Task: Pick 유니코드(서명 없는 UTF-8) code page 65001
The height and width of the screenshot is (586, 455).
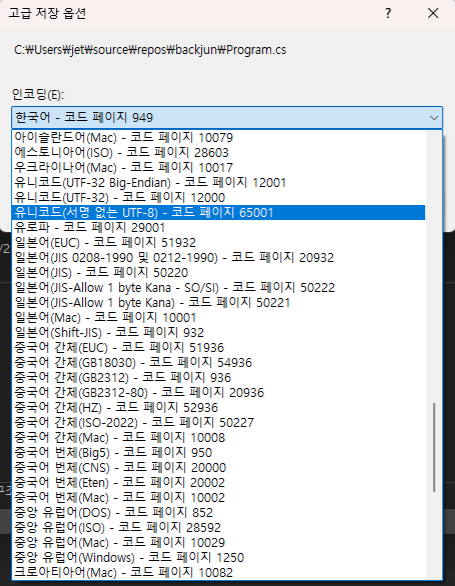Action: coord(218,212)
